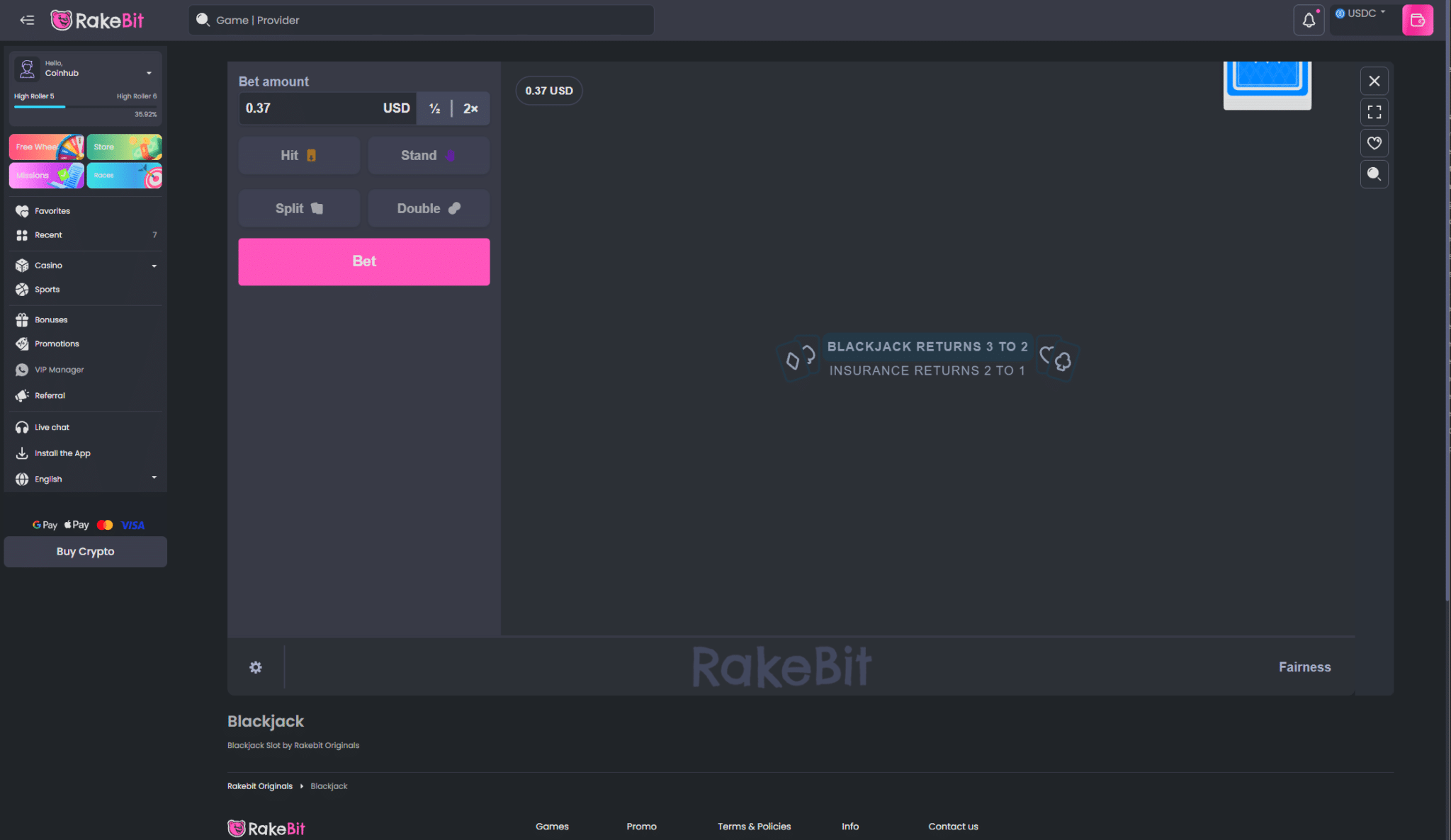Screen dimensions: 1451x840
Task: Close the game with the X icon
Action: tap(1374, 81)
